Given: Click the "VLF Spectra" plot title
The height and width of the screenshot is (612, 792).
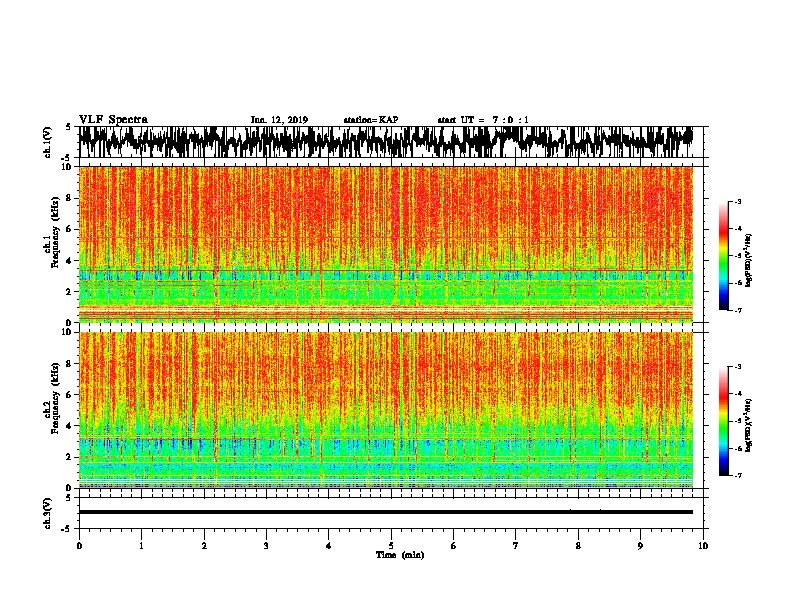Looking at the screenshot, I should (113, 120).
